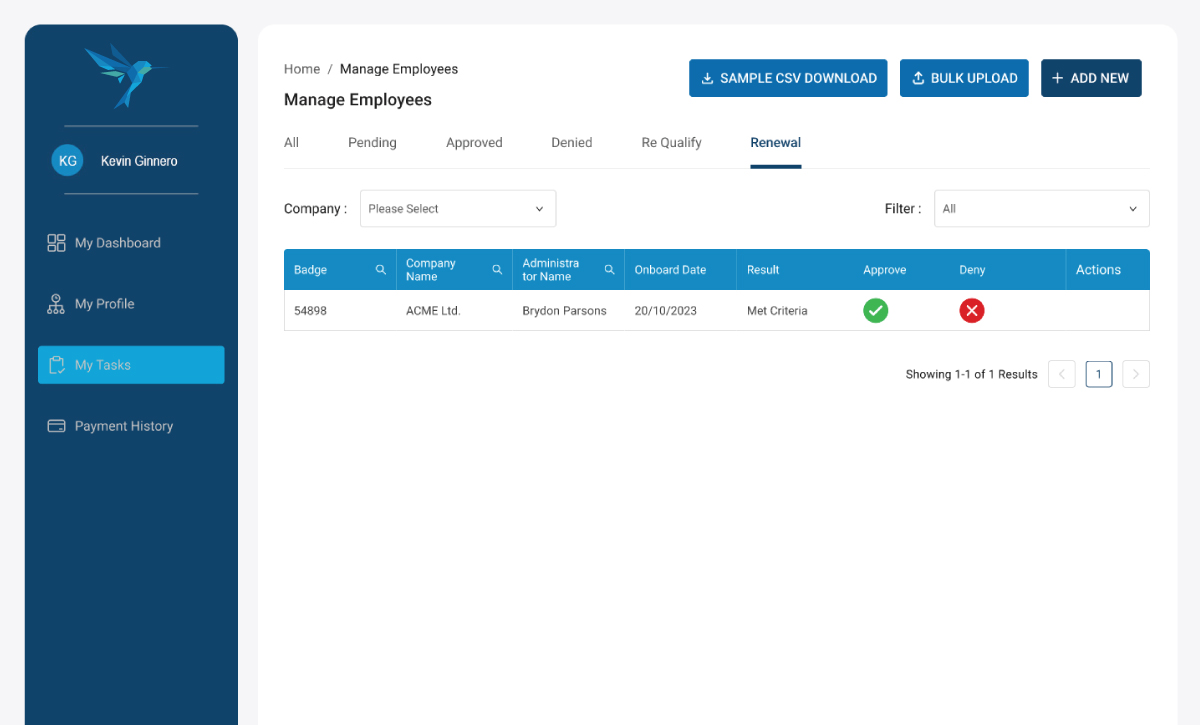Screen dimensions: 1200x725
Task: Select the Renewal tab
Action: point(776,143)
